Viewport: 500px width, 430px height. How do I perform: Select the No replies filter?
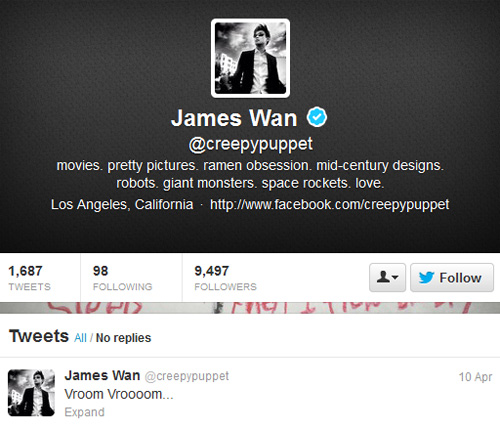point(123,338)
